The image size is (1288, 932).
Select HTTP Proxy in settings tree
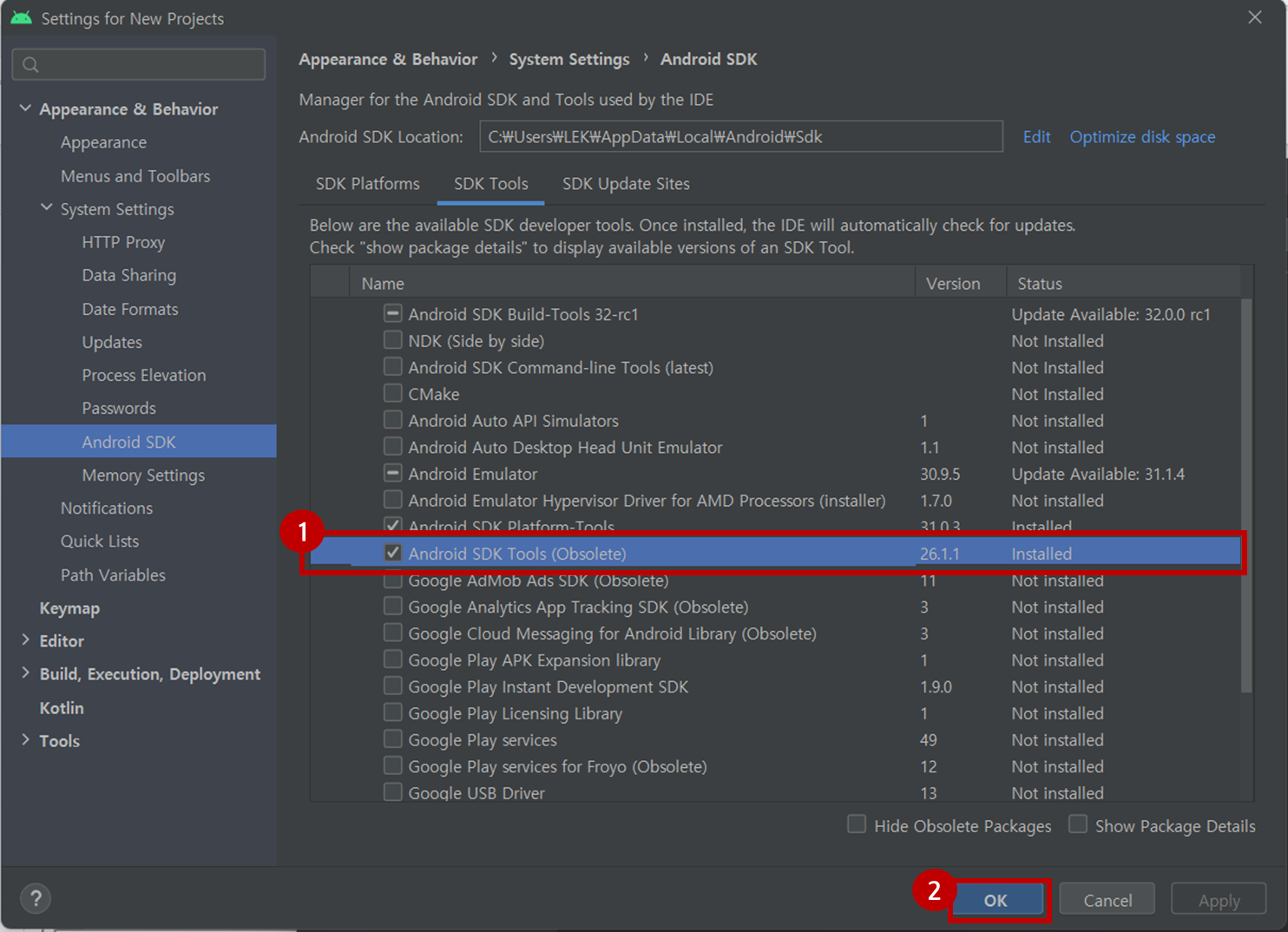click(123, 242)
